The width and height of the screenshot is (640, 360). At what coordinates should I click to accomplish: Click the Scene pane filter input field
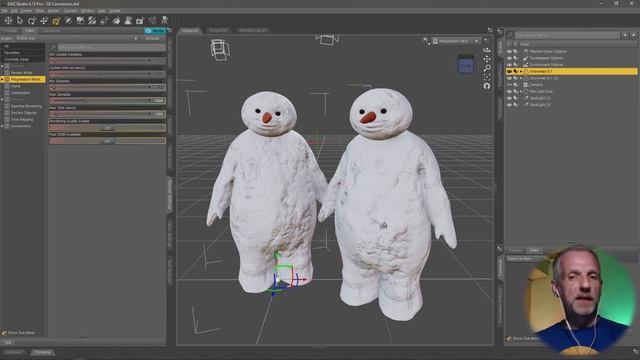[x=567, y=36]
